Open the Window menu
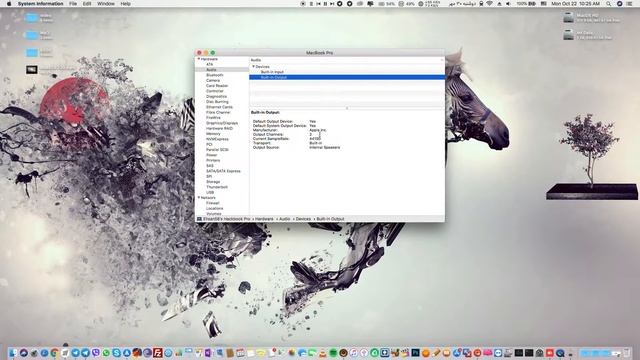The image size is (640, 360). coord(106,4)
